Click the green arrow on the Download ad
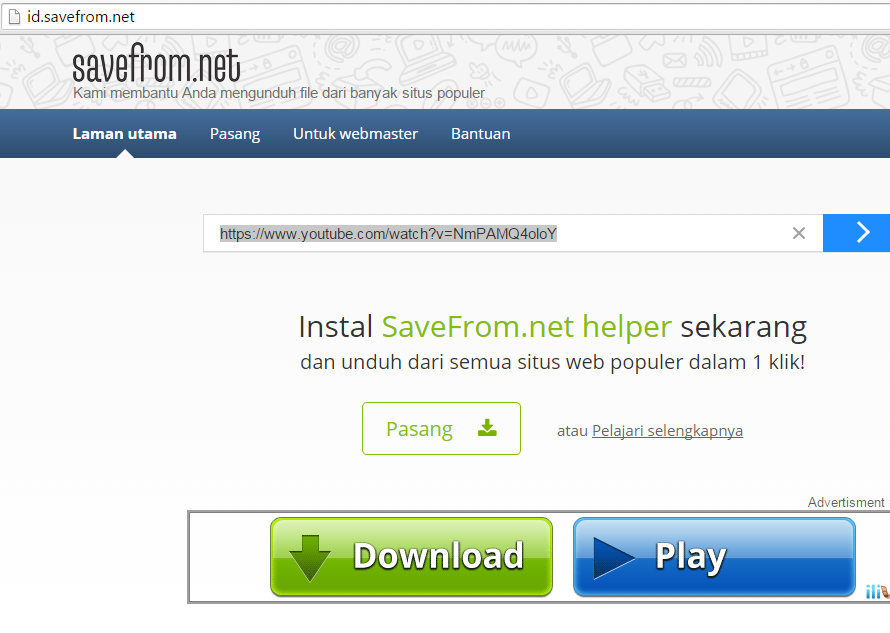Viewport: 890px width, 633px height. [309, 557]
